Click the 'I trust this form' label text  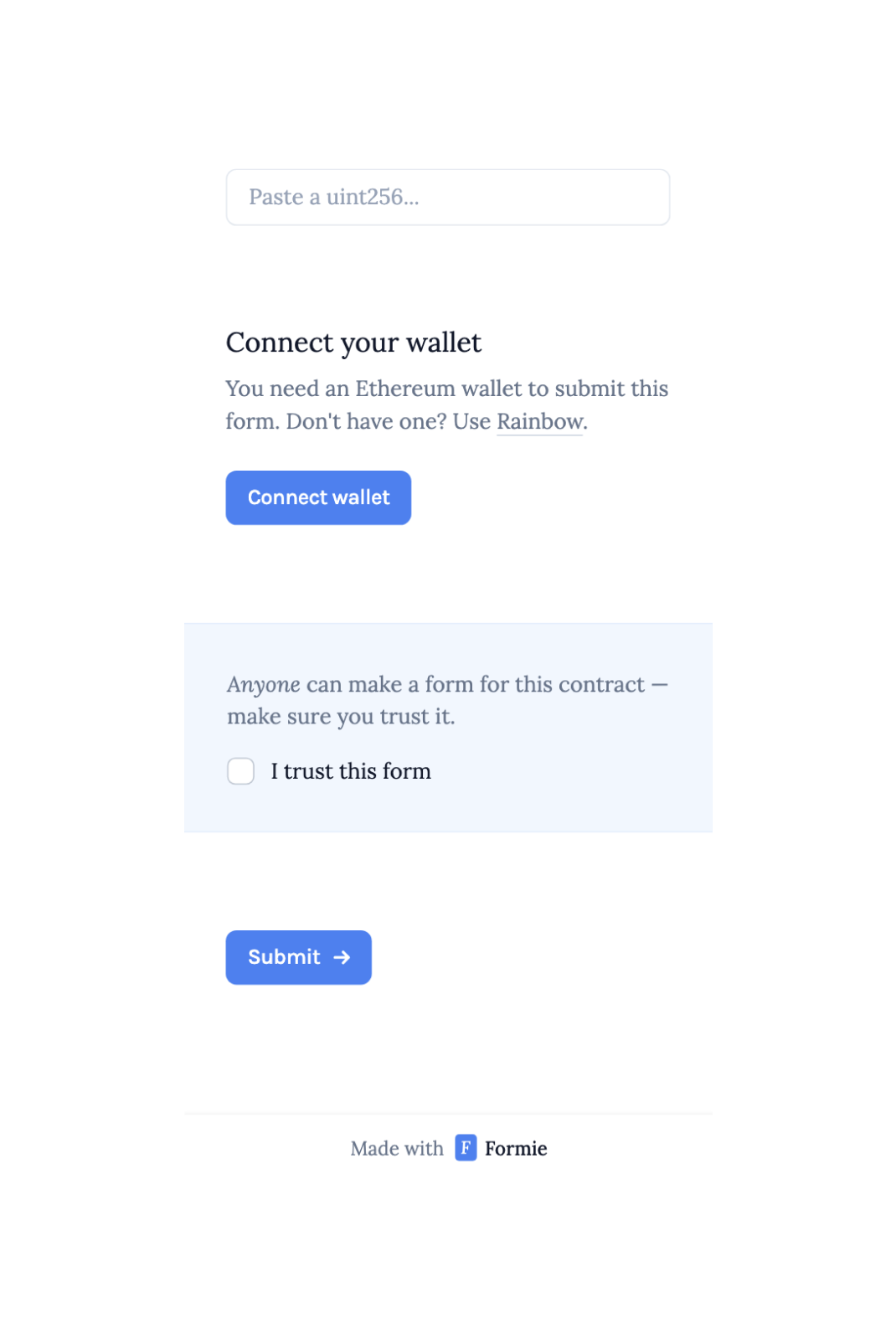point(351,771)
